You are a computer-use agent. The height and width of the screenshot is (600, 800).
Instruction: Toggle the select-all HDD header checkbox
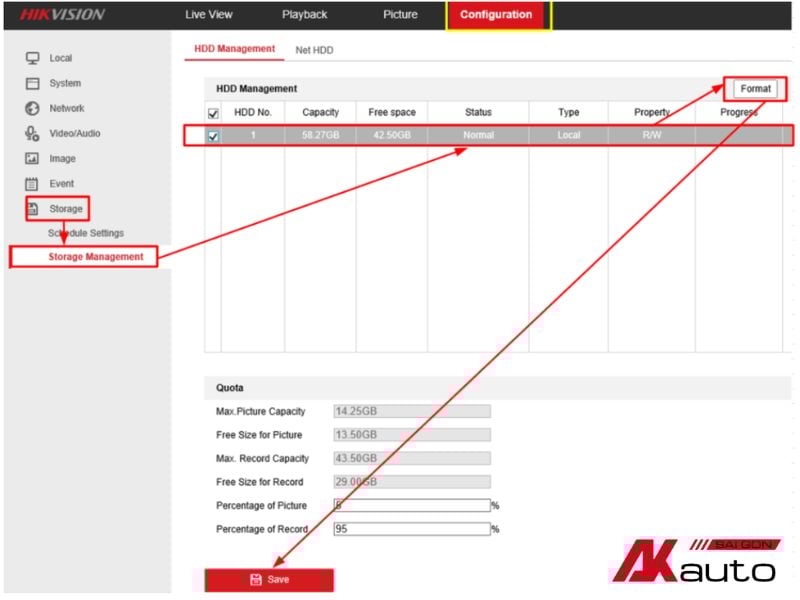(x=212, y=113)
